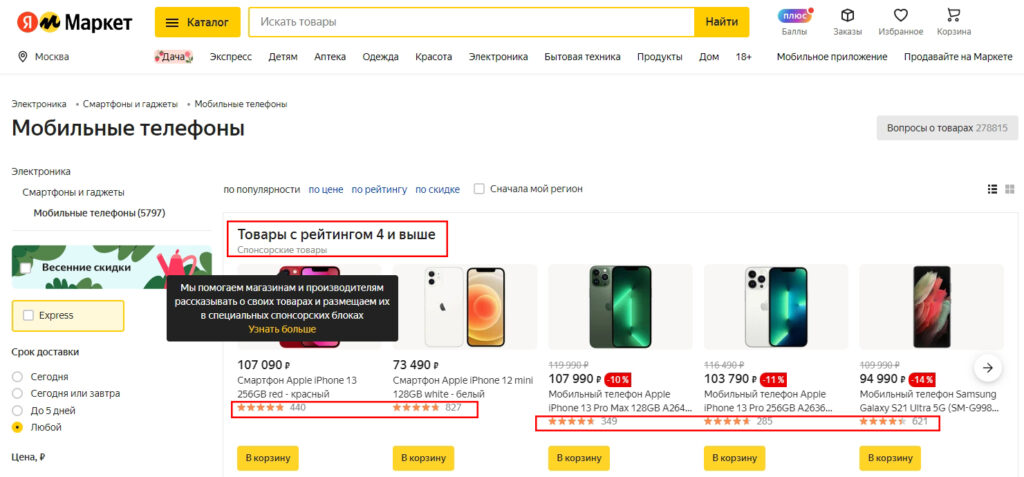Tick the Express checkbox

[28, 316]
